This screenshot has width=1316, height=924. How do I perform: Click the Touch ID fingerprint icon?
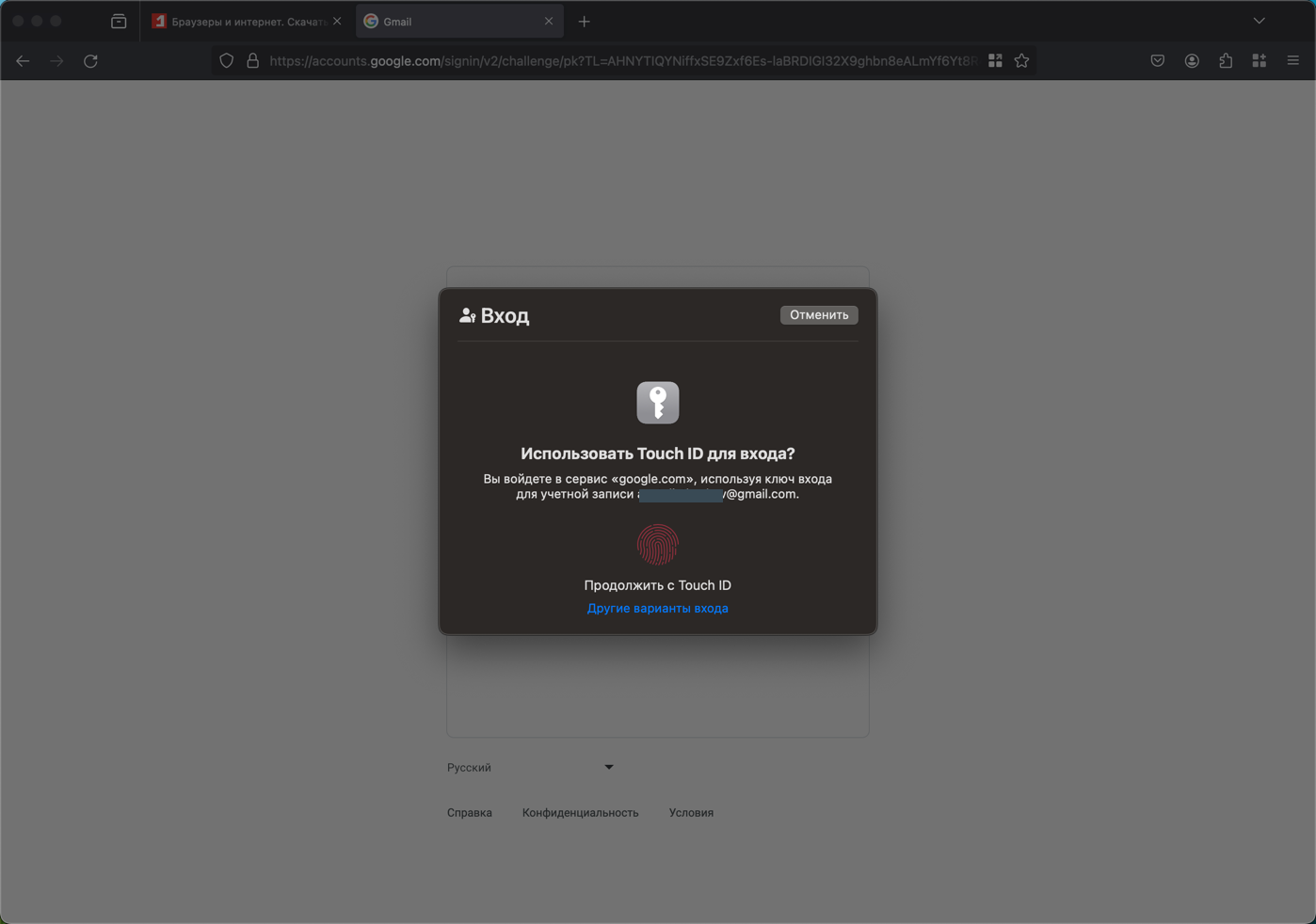point(658,545)
